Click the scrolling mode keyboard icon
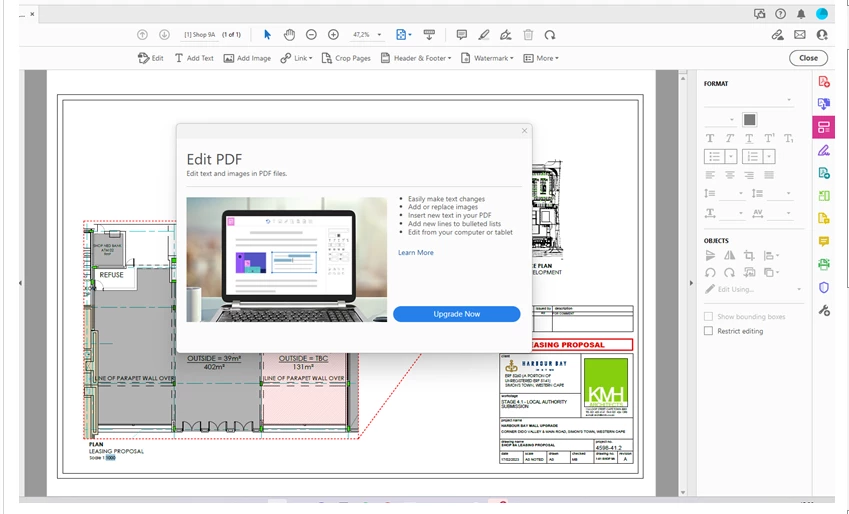The image size is (849, 514). pyautogui.click(x=429, y=35)
